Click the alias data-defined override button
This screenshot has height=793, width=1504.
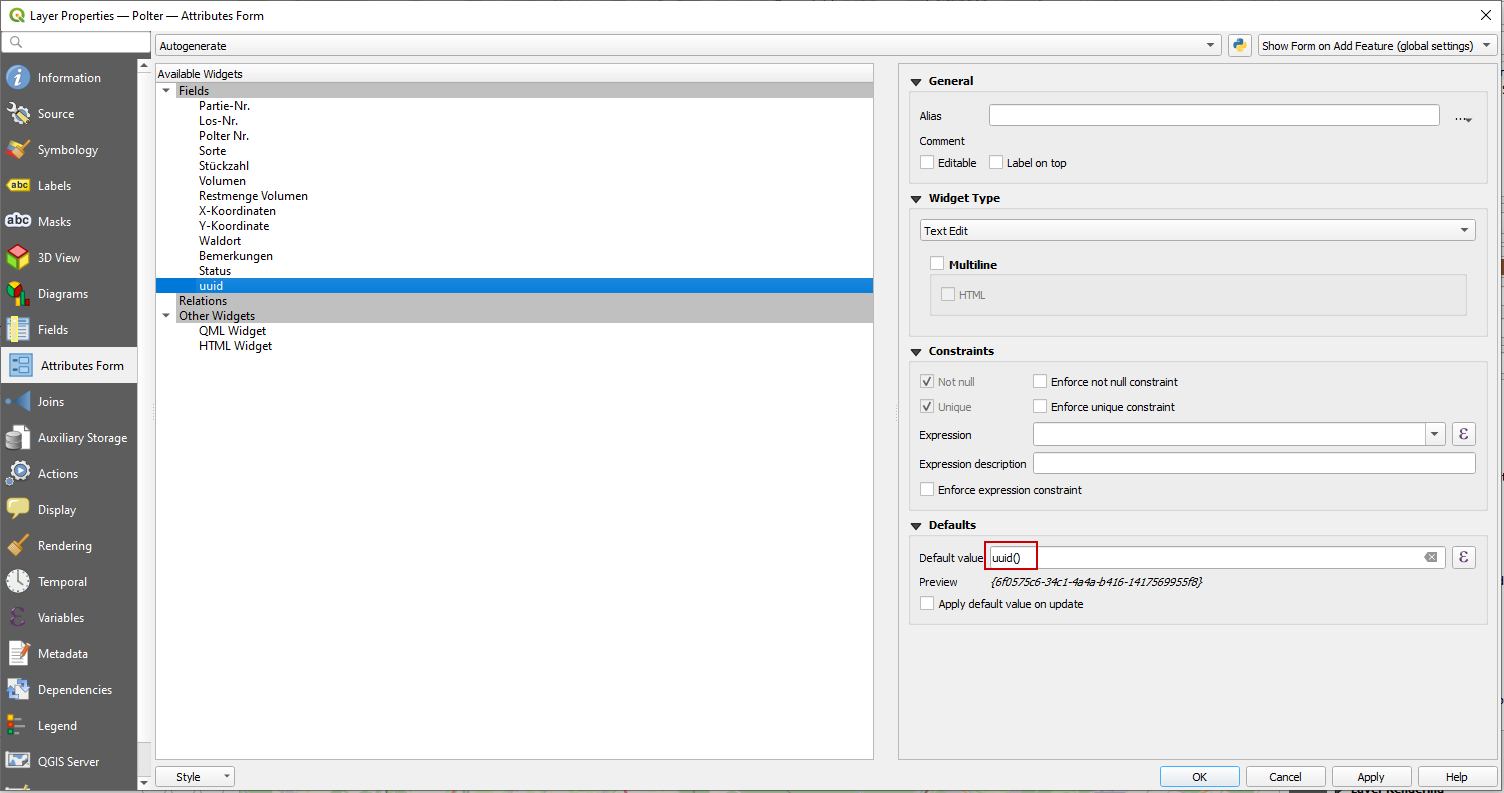[x=1463, y=117]
